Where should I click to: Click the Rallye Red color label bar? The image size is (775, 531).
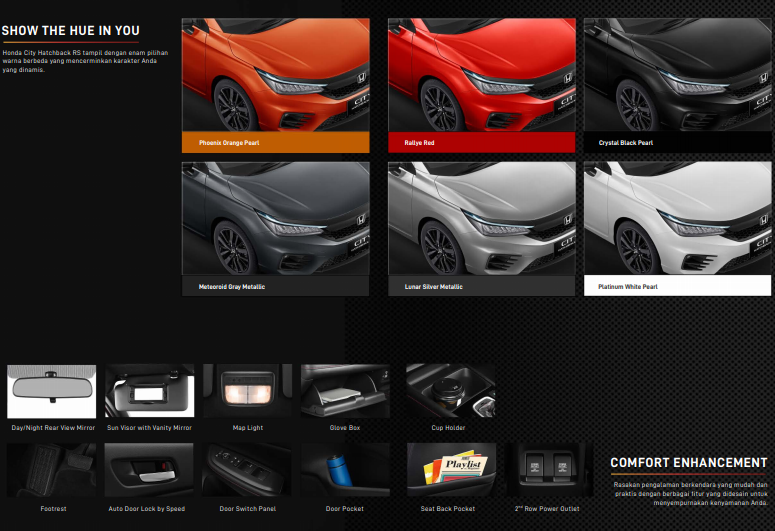(481, 143)
